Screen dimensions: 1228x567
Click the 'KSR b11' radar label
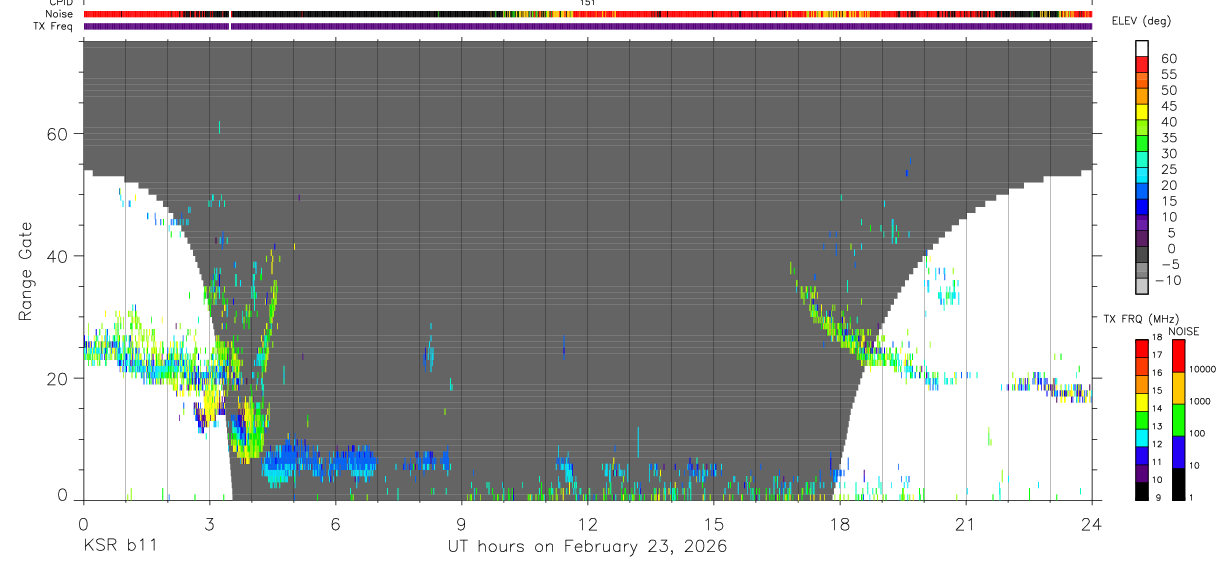(119, 546)
